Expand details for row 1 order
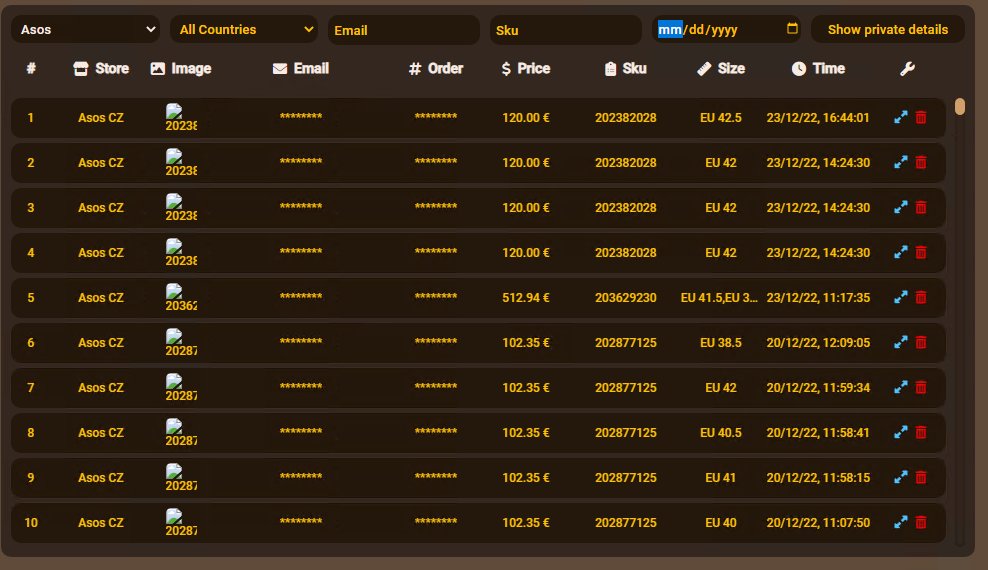Screen dimensions: 988x570 click(x=900, y=117)
